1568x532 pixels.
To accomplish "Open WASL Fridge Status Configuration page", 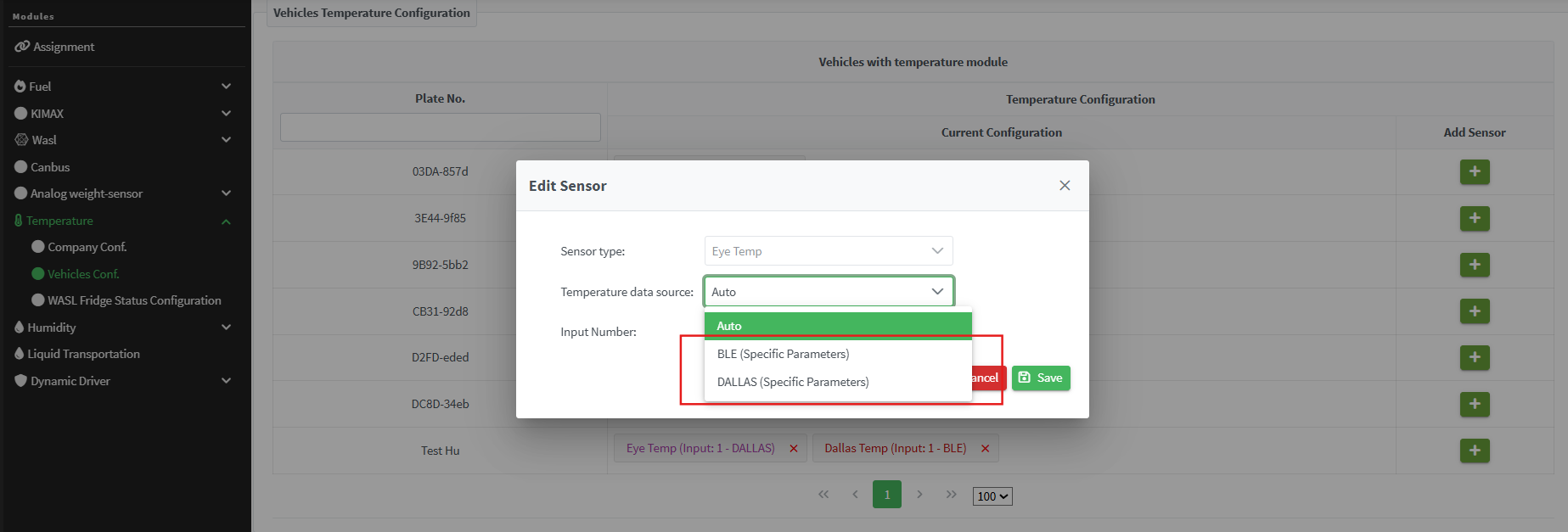I will coord(134,300).
